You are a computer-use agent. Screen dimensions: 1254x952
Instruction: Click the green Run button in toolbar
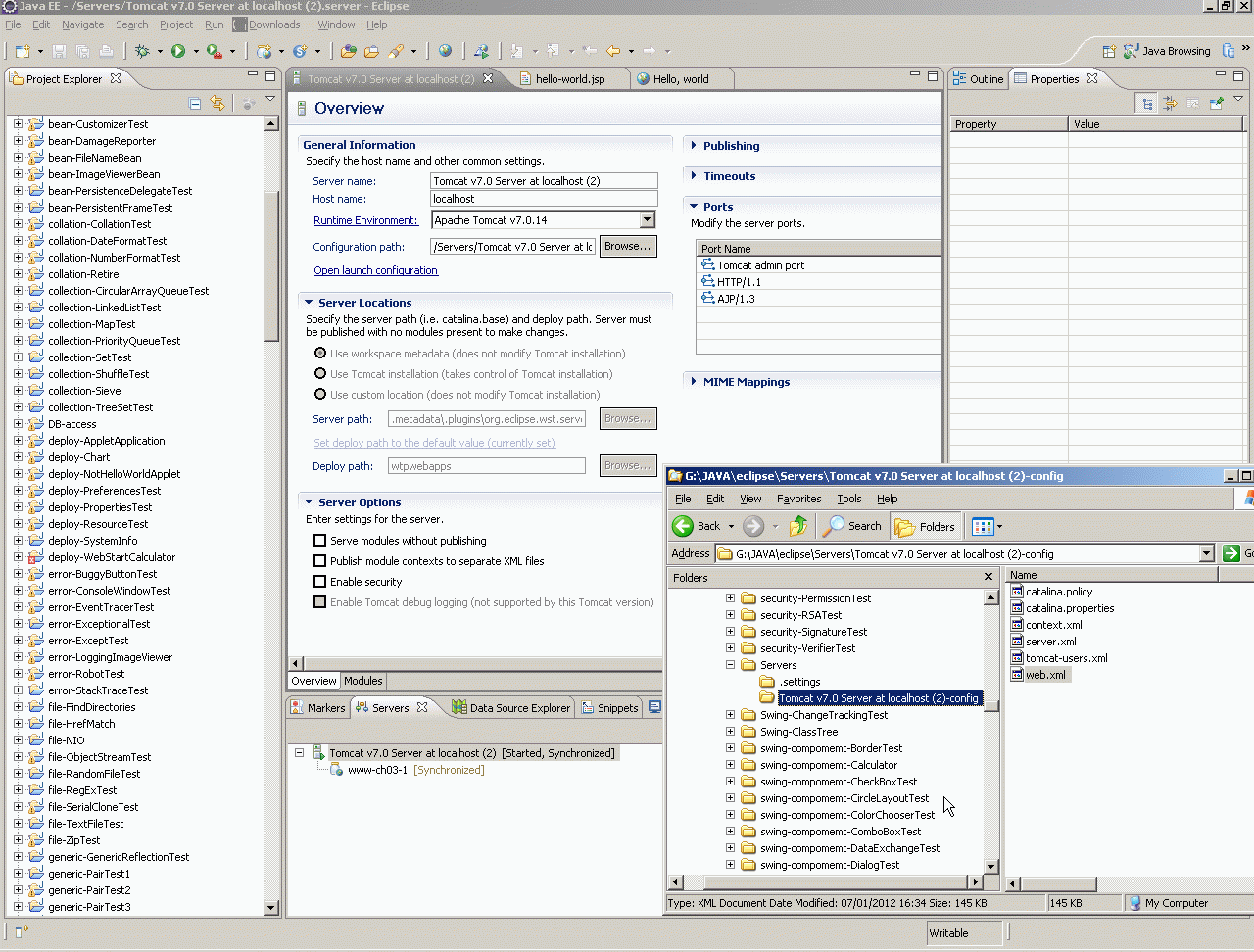tap(178, 51)
